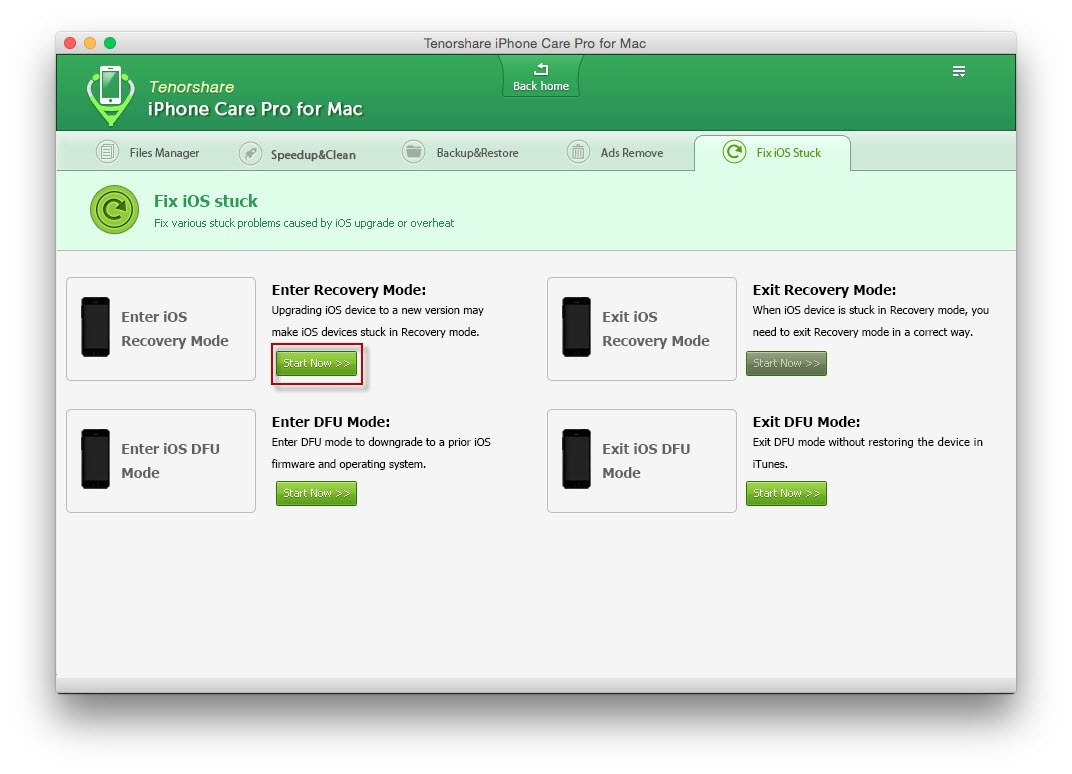The width and height of the screenshot is (1072, 774).
Task: Click the Backup&Restore folder icon
Action: click(413, 153)
